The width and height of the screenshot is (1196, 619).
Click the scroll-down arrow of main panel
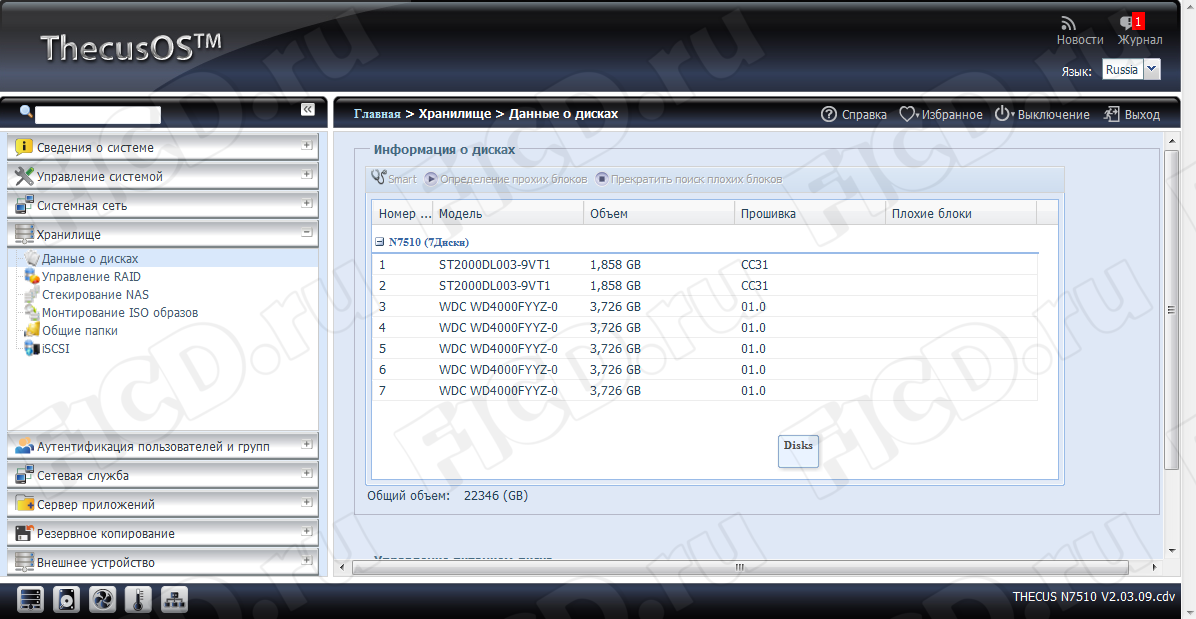[x=1172, y=550]
